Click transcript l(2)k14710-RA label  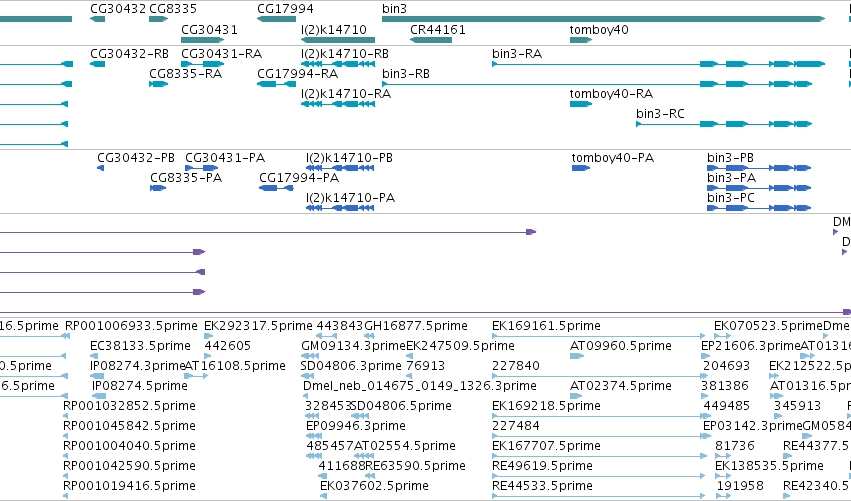[x=346, y=93]
